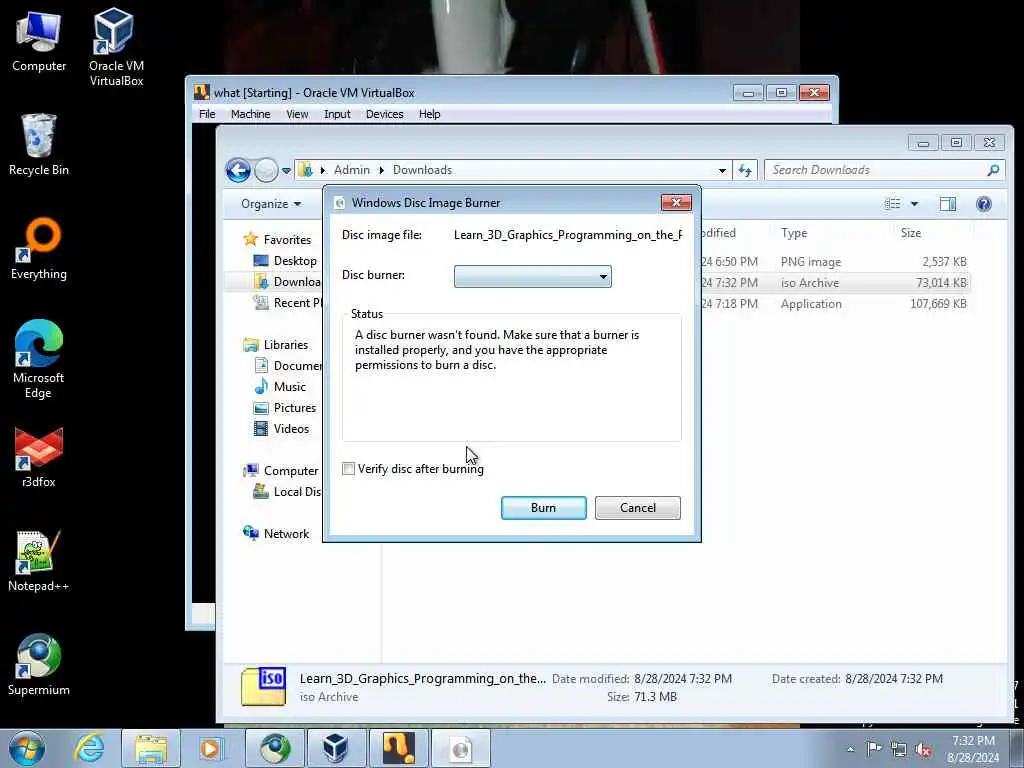The image size is (1024, 768).
Task: Switch to Disc Image Burner taskbar button
Action: (x=460, y=748)
